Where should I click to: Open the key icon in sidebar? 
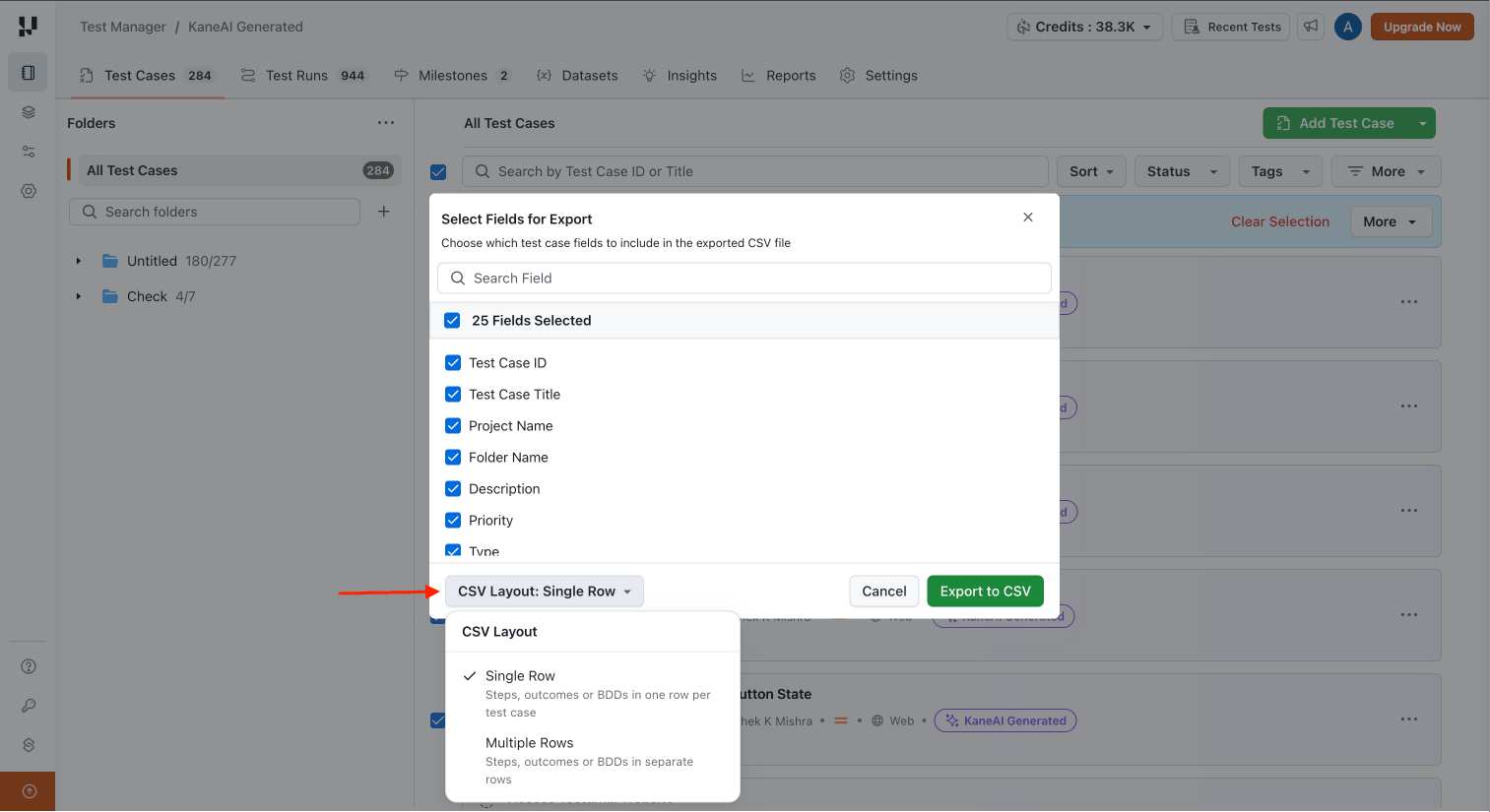pyautogui.click(x=29, y=706)
